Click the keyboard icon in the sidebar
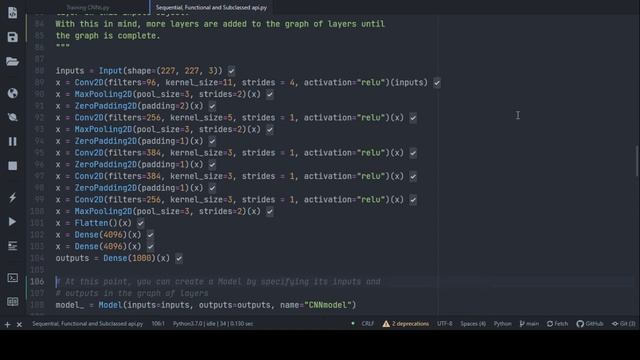Viewport: 640px width, 360px height. click(x=12, y=302)
